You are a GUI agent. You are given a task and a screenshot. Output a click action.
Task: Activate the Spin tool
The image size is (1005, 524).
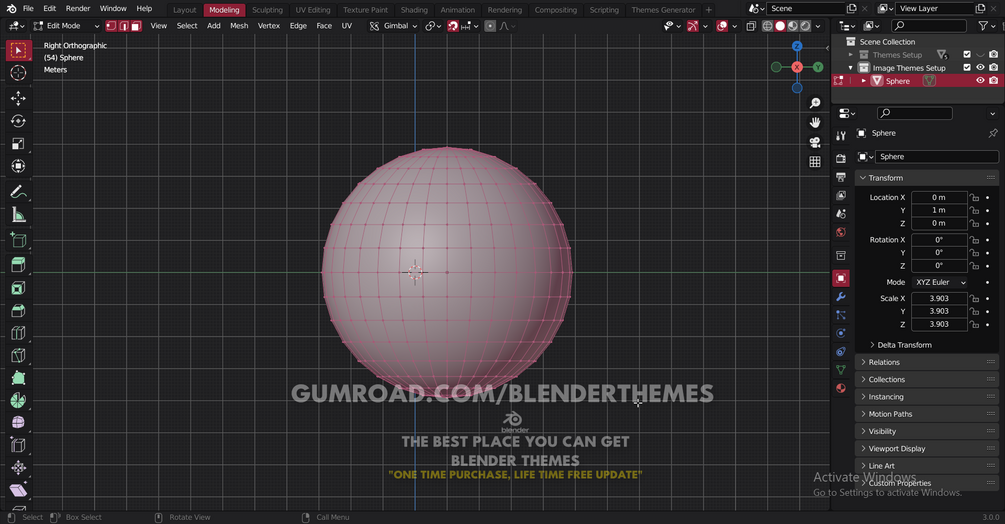click(18, 400)
